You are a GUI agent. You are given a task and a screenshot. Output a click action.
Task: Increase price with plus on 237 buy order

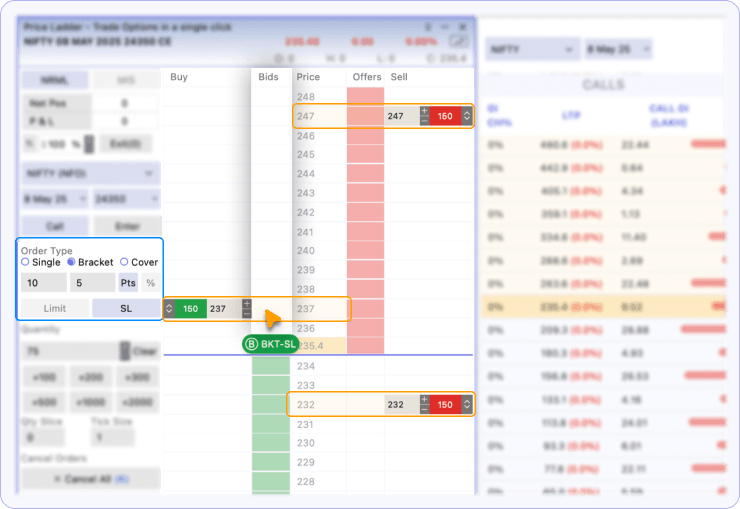[x=247, y=303]
